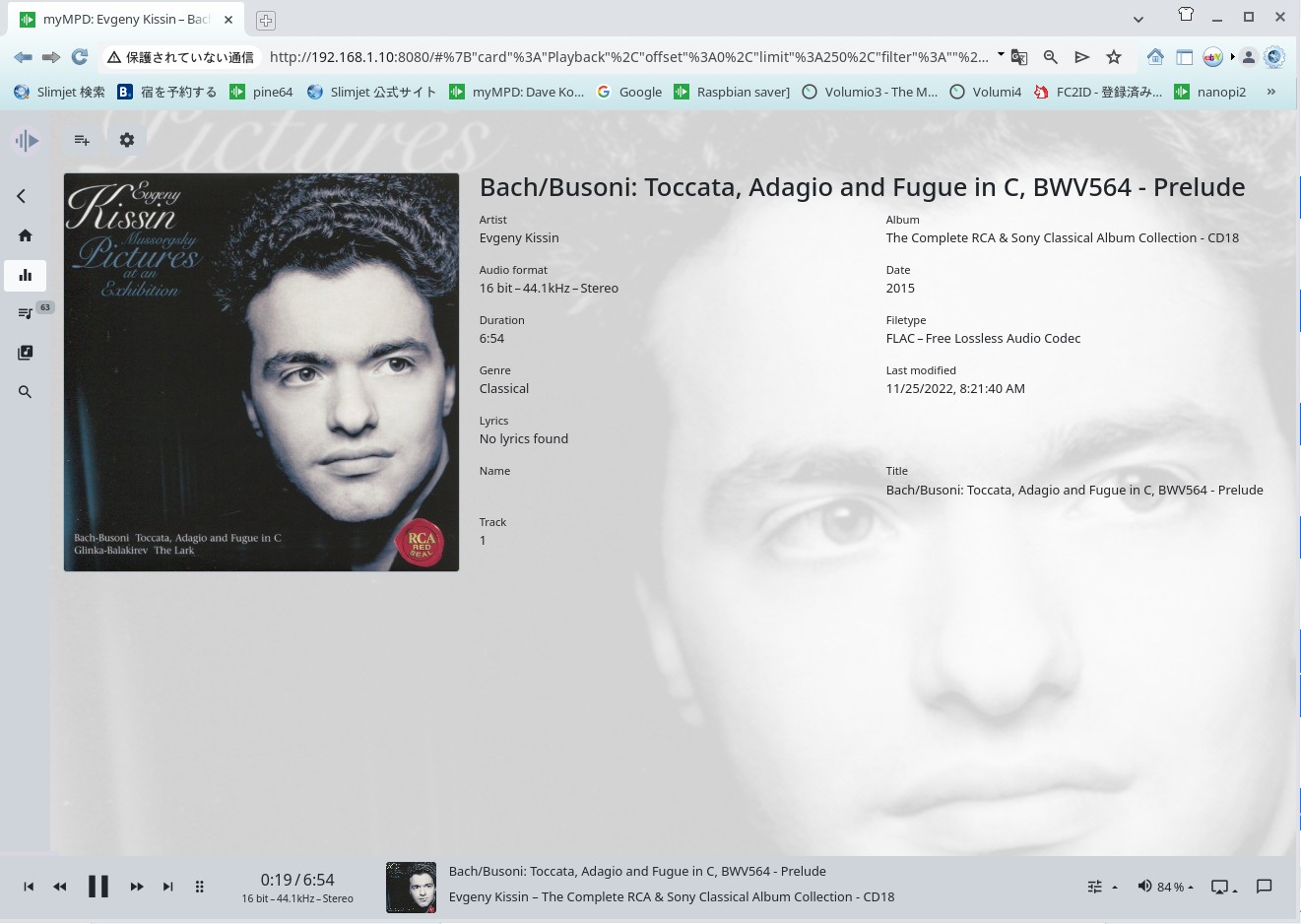Screen dimensions: 1301x924
Task: Click the Evgeny Kissin artist link
Action: [x=519, y=238]
